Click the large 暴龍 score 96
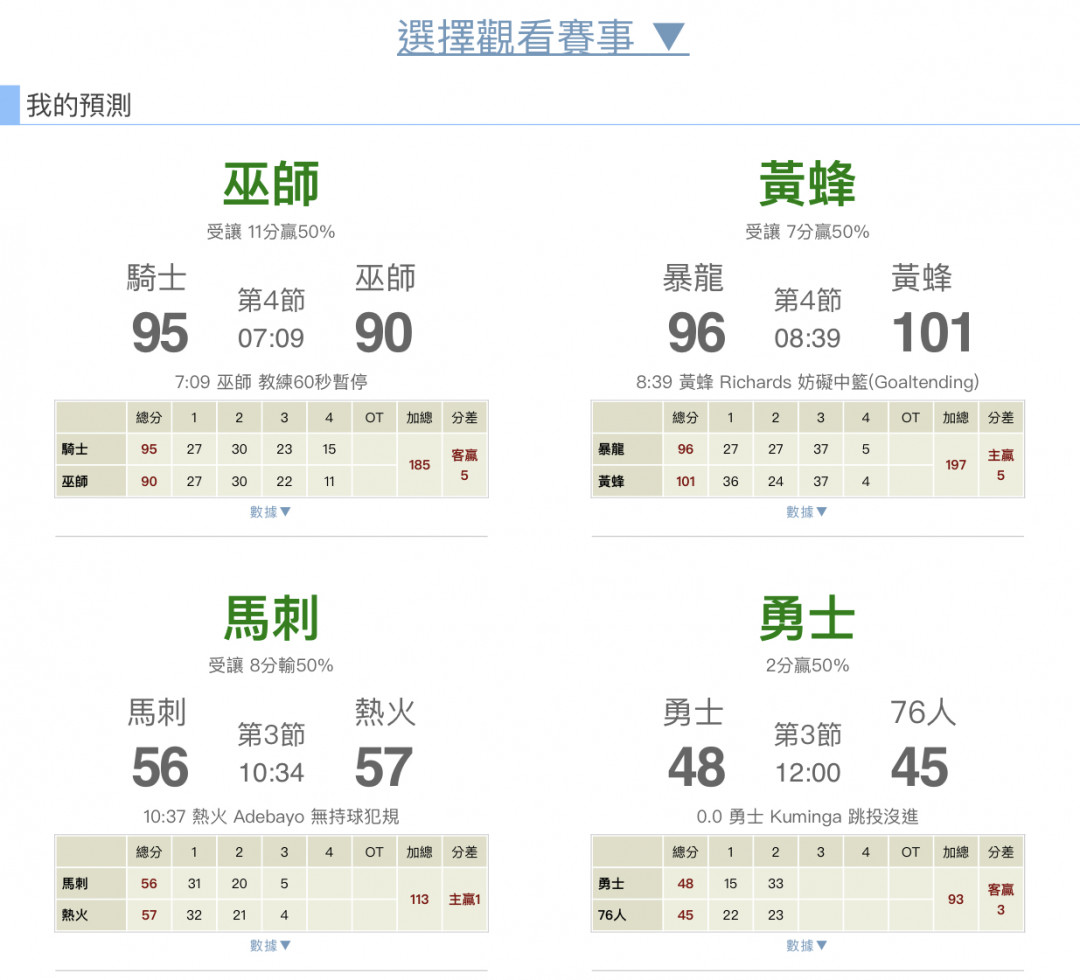Screen dimensions: 1080x980 click(696, 333)
